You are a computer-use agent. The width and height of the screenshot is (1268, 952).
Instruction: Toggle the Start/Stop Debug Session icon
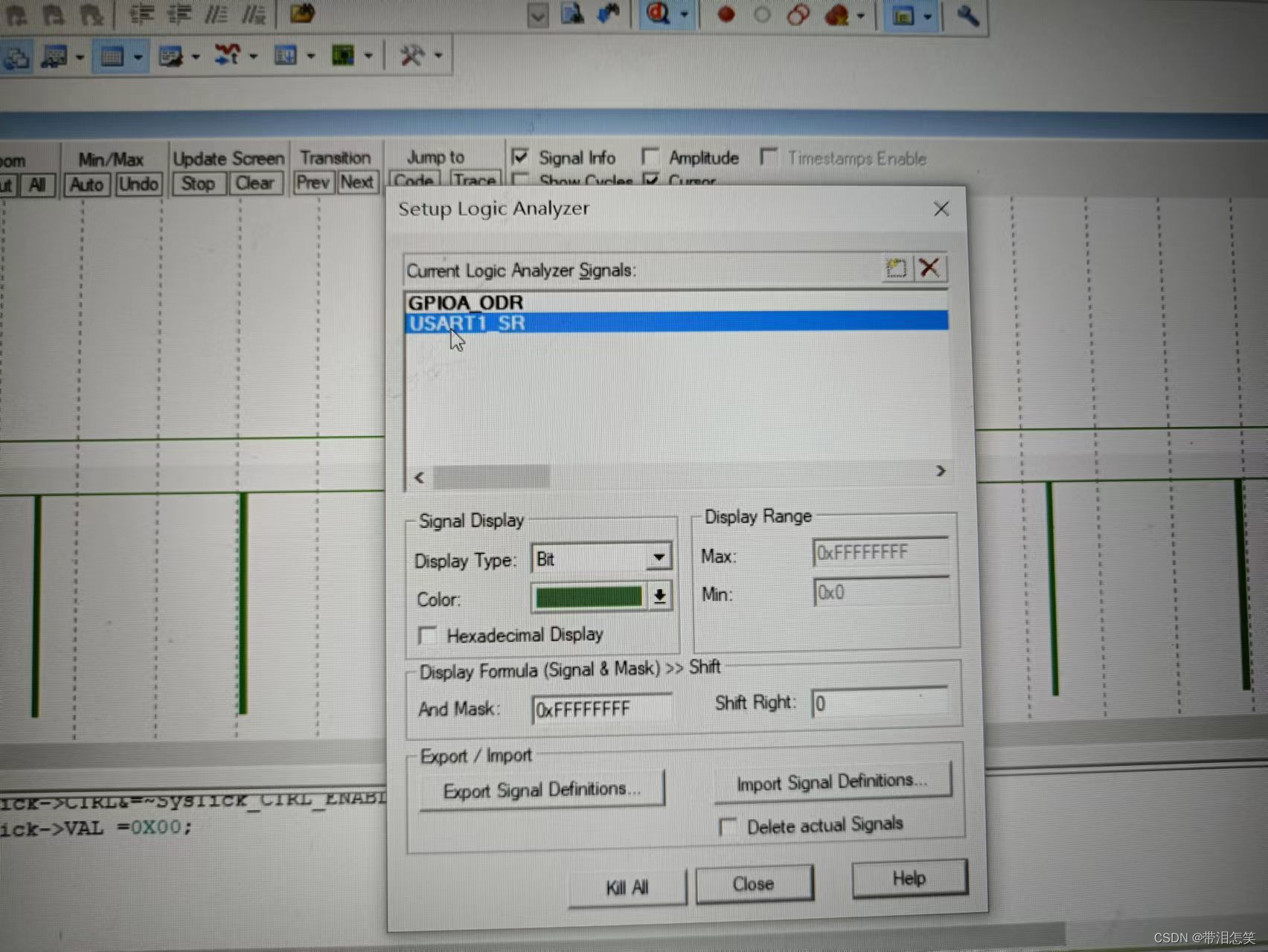click(659, 13)
